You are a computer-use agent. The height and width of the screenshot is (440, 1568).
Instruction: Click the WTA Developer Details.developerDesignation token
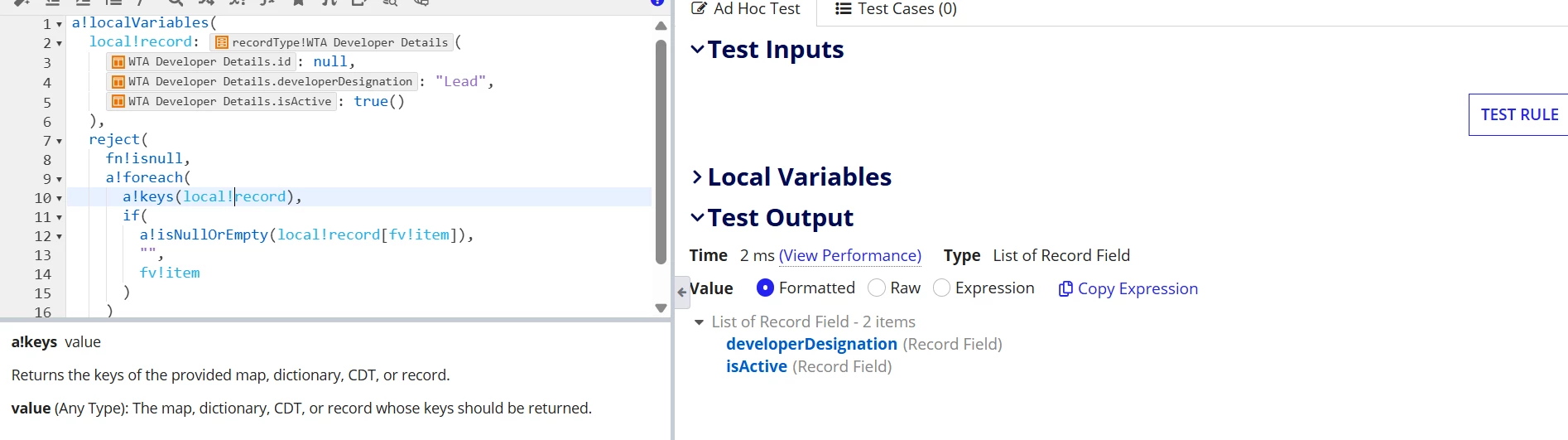[262, 82]
